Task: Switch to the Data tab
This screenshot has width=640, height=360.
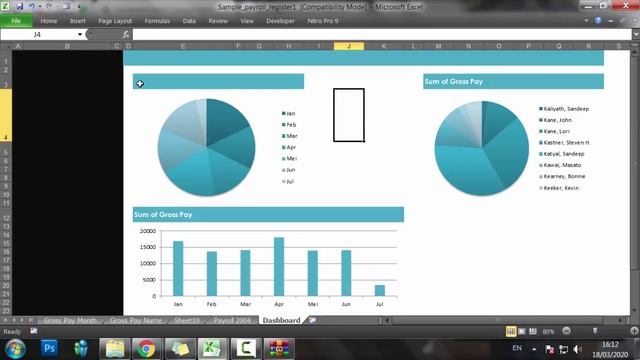Action: (x=189, y=21)
